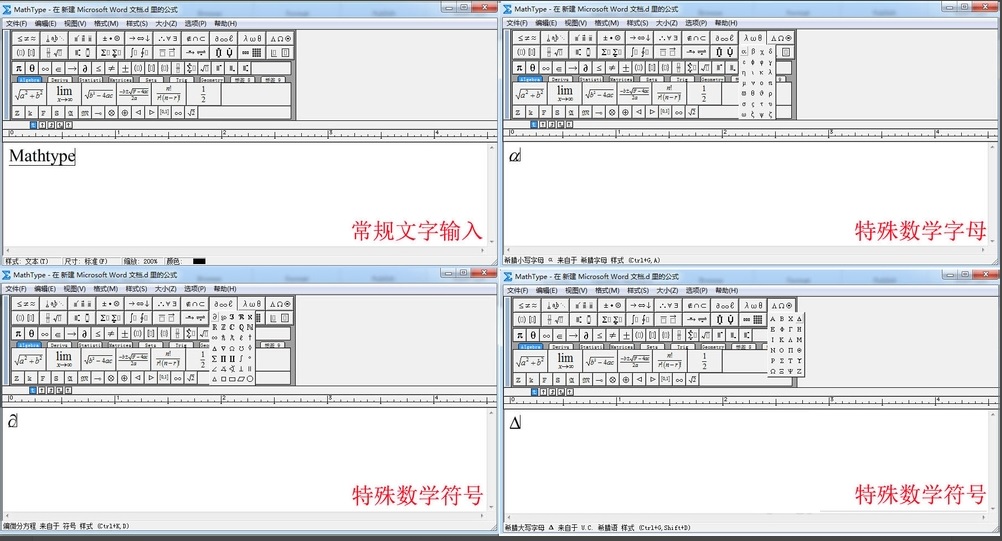Viewport: 1002px width, 541px height.
Task: Open summation templates palette in top-left window
Action: 111,52
